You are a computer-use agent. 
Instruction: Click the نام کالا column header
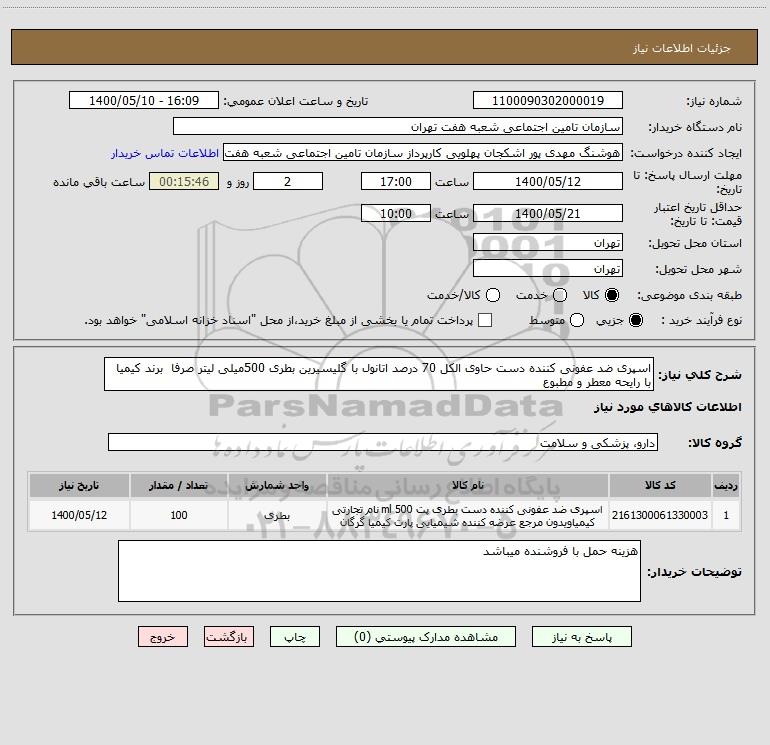pos(468,486)
